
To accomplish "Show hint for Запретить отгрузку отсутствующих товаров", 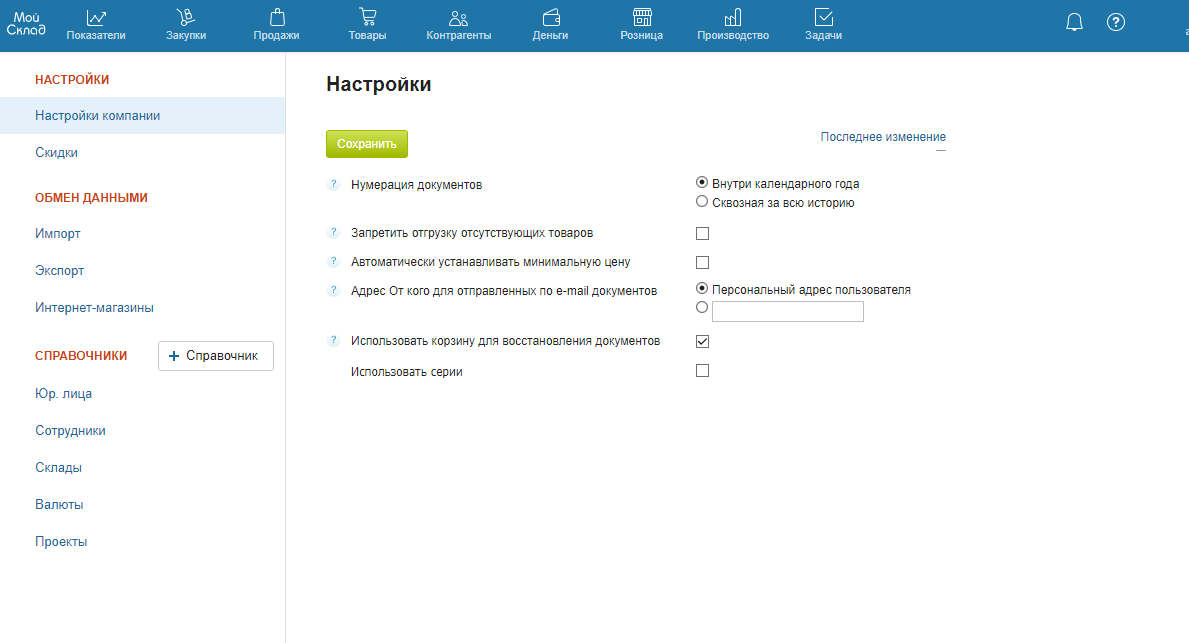I will tap(333, 232).
